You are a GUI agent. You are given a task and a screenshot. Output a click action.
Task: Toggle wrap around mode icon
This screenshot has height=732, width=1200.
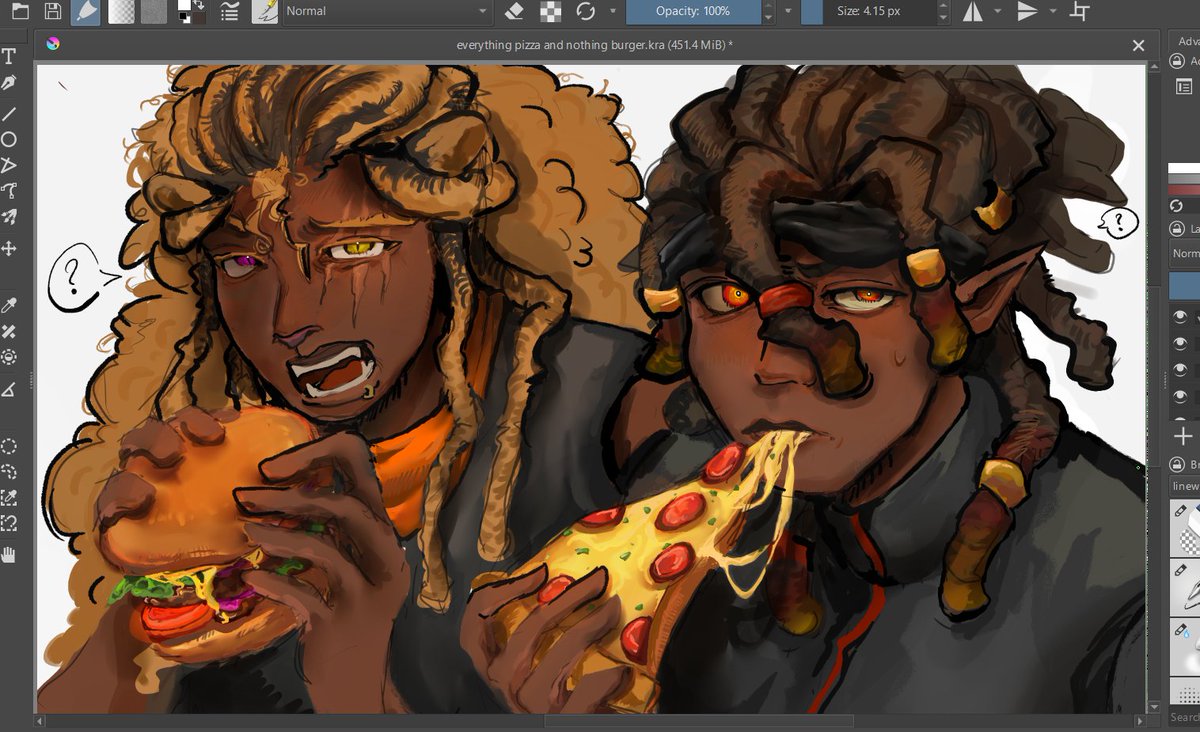pos(1080,12)
